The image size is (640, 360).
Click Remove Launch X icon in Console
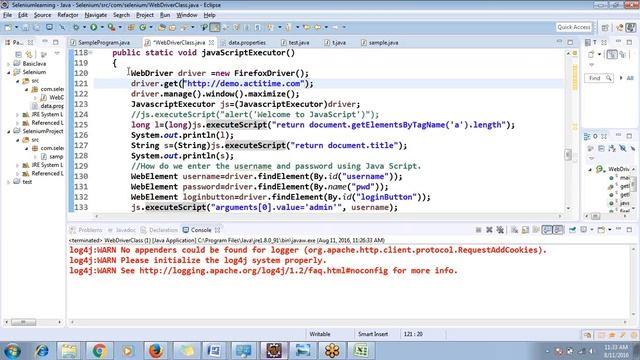(489, 230)
